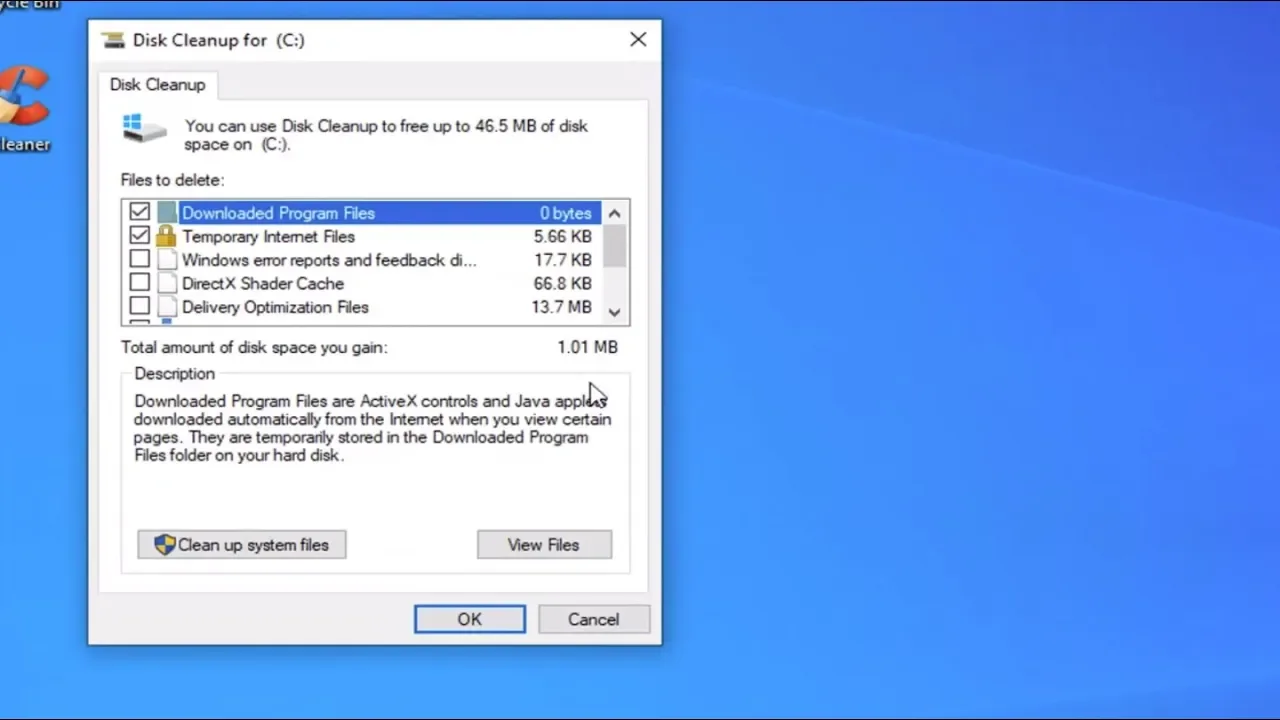Click the 5.66 KB size value
This screenshot has height=720, width=1280.
click(563, 237)
